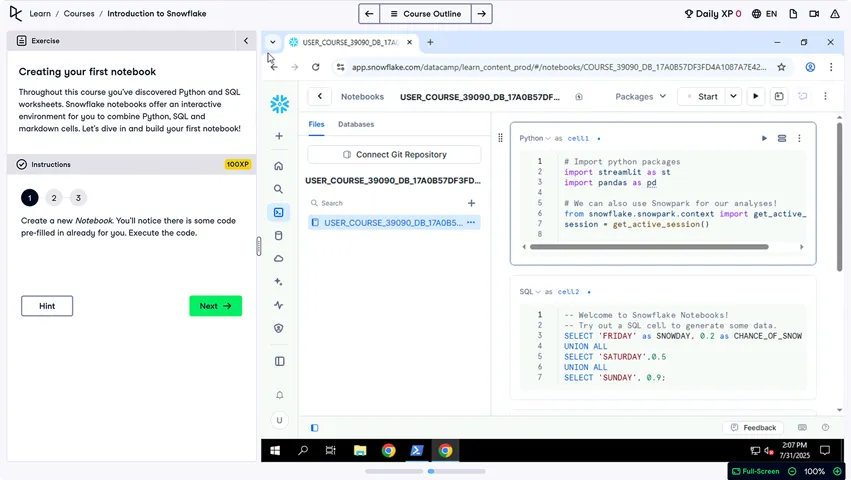Click the keyboard shortcuts icon near Feedback
This screenshot has height=480, width=851.
802,428
